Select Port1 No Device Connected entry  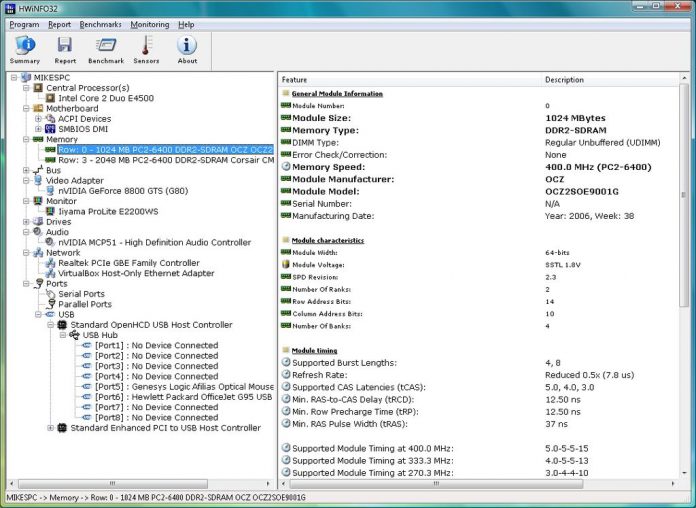pos(156,345)
